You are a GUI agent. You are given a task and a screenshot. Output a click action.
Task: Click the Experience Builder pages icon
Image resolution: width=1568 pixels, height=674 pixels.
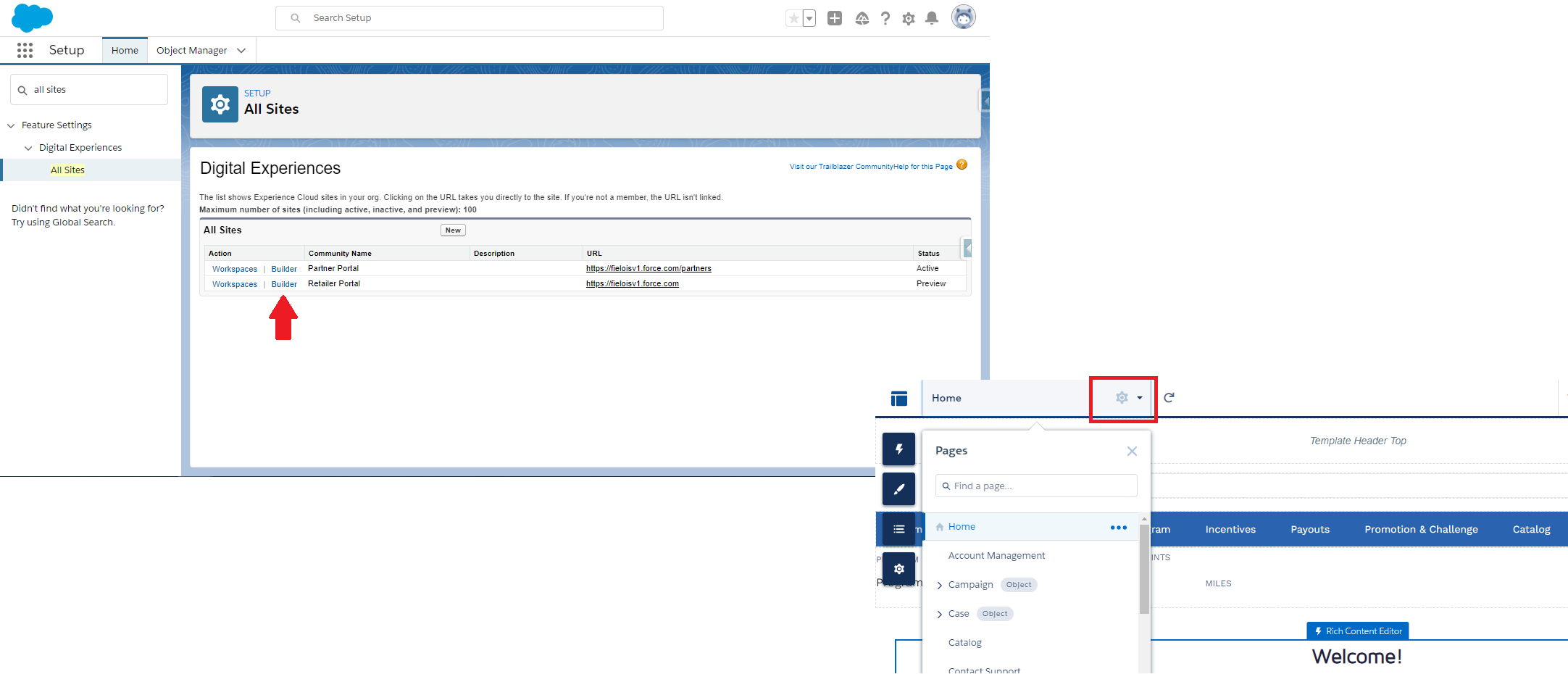coord(899,399)
